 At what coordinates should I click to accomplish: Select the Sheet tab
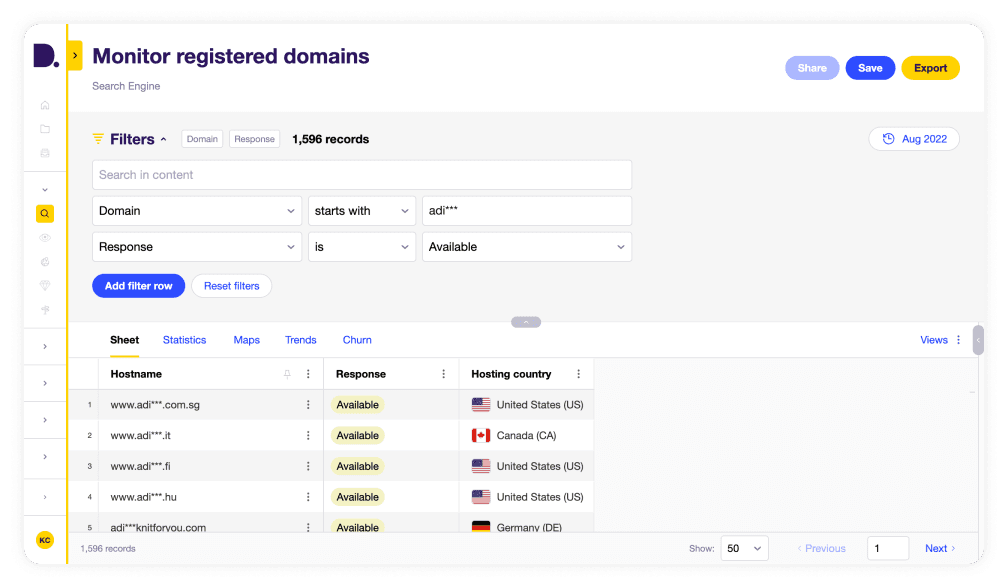point(124,340)
